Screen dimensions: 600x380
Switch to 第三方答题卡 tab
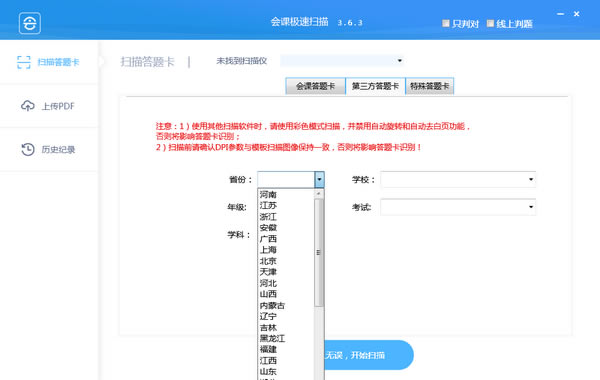point(375,86)
